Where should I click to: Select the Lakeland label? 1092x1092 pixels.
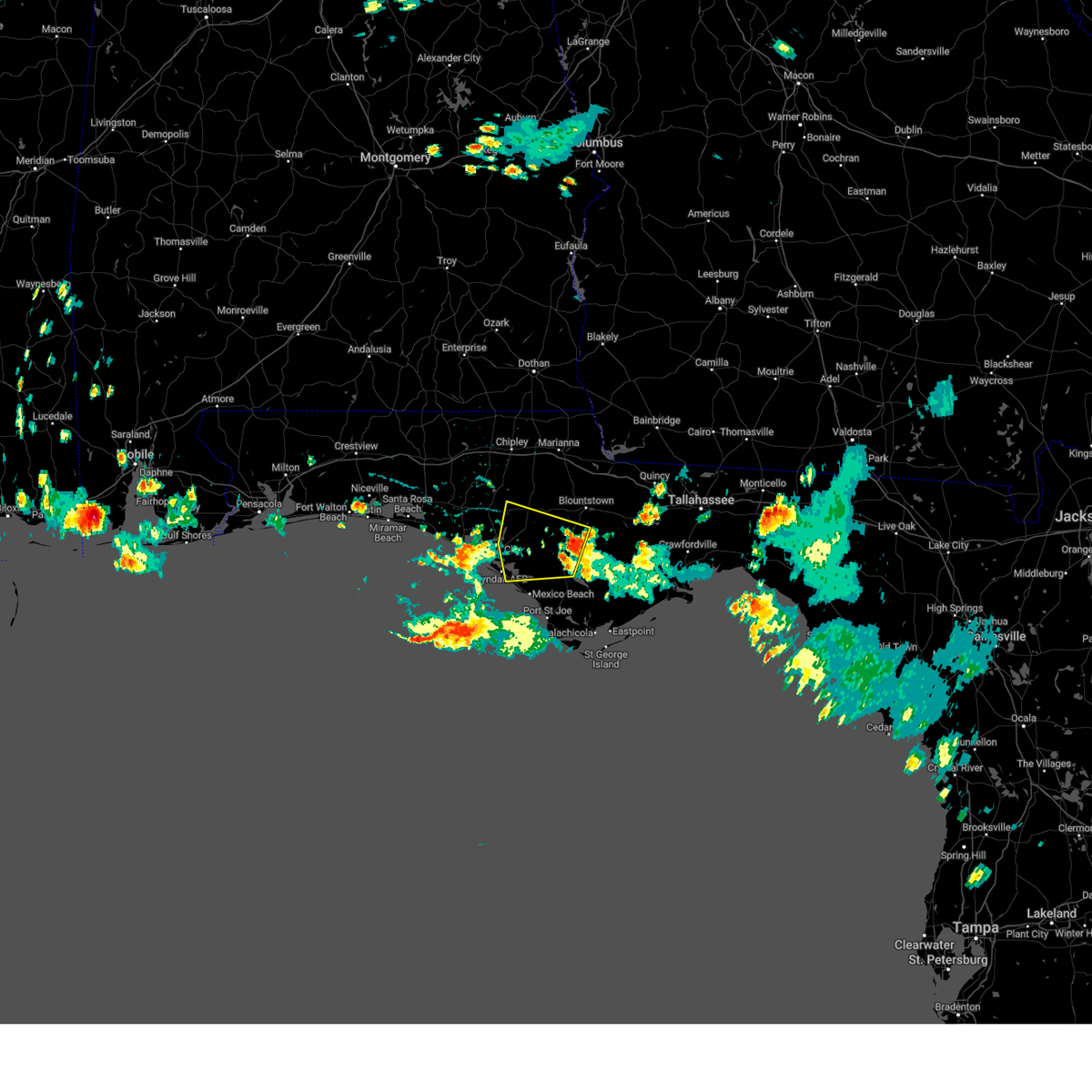(1051, 913)
